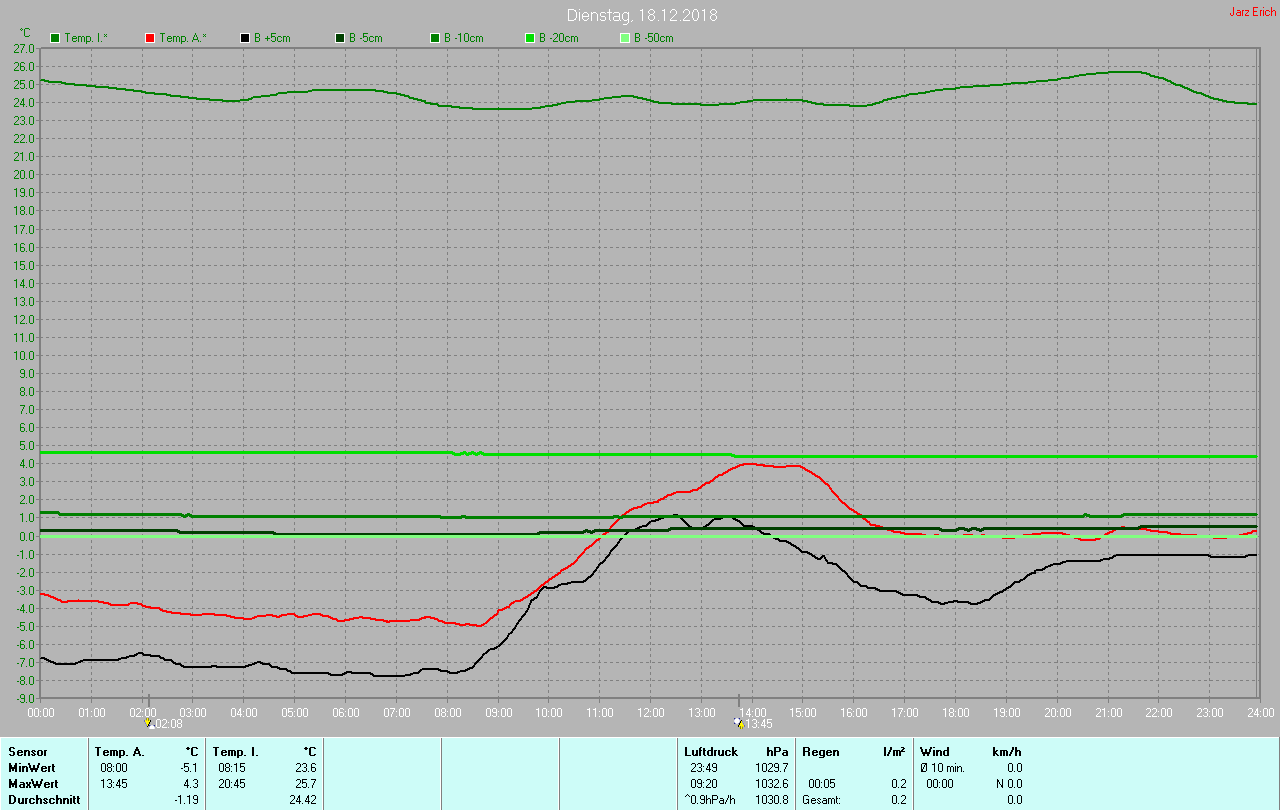Image resolution: width=1280 pixels, height=810 pixels.
Task: Click the maximum marker icon below 14:00
Action: (x=739, y=722)
